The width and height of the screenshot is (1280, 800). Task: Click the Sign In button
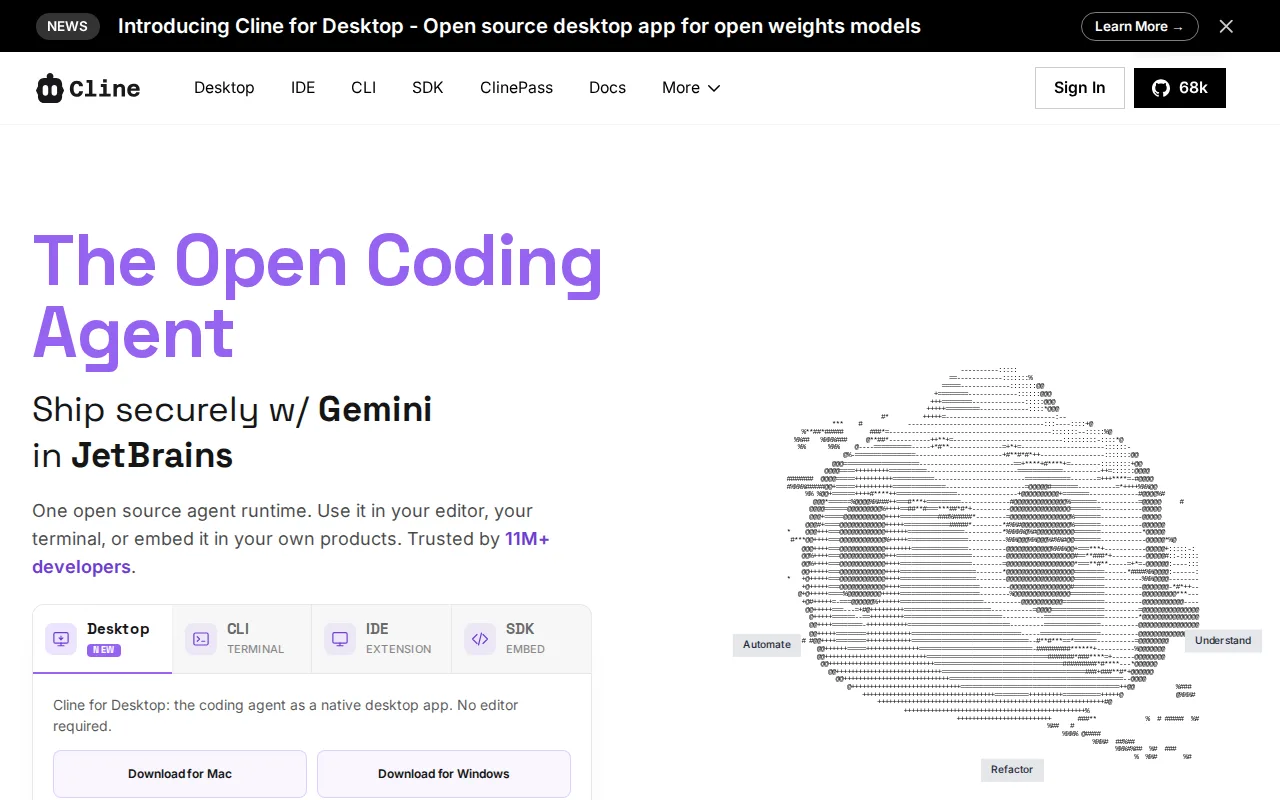pyautogui.click(x=1080, y=88)
